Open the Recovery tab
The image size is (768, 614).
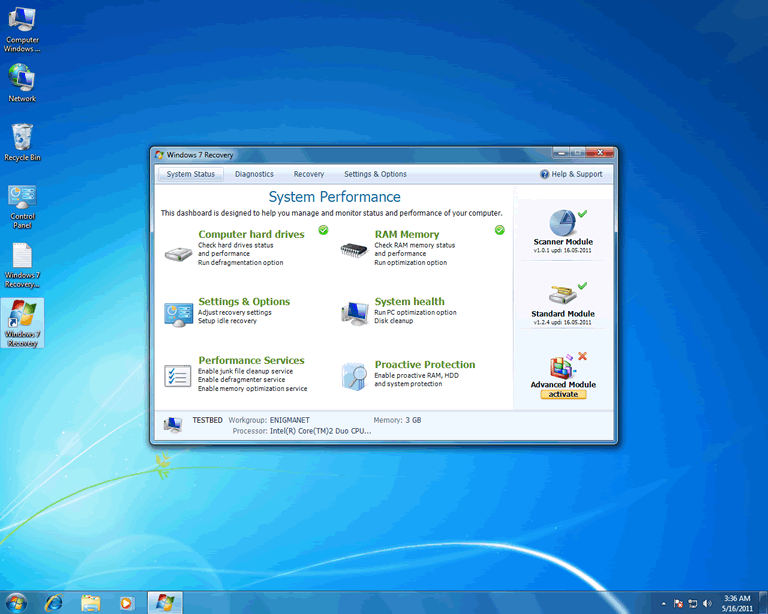[x=309, y=174]
